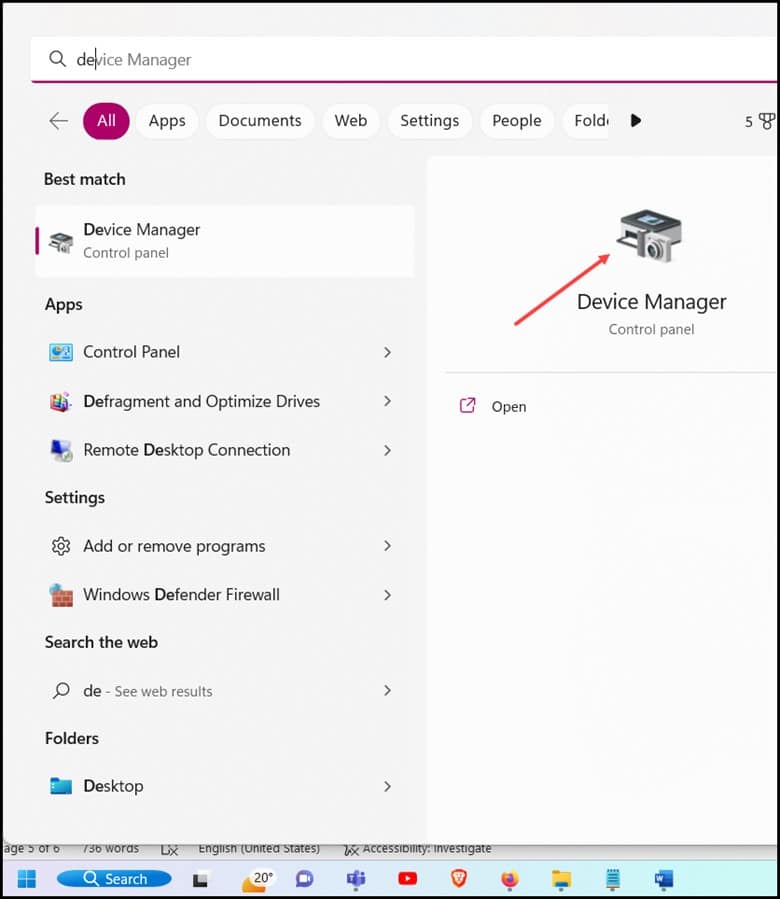Click Accessibility: Investigate in the Word status bar

click(418, 849)
